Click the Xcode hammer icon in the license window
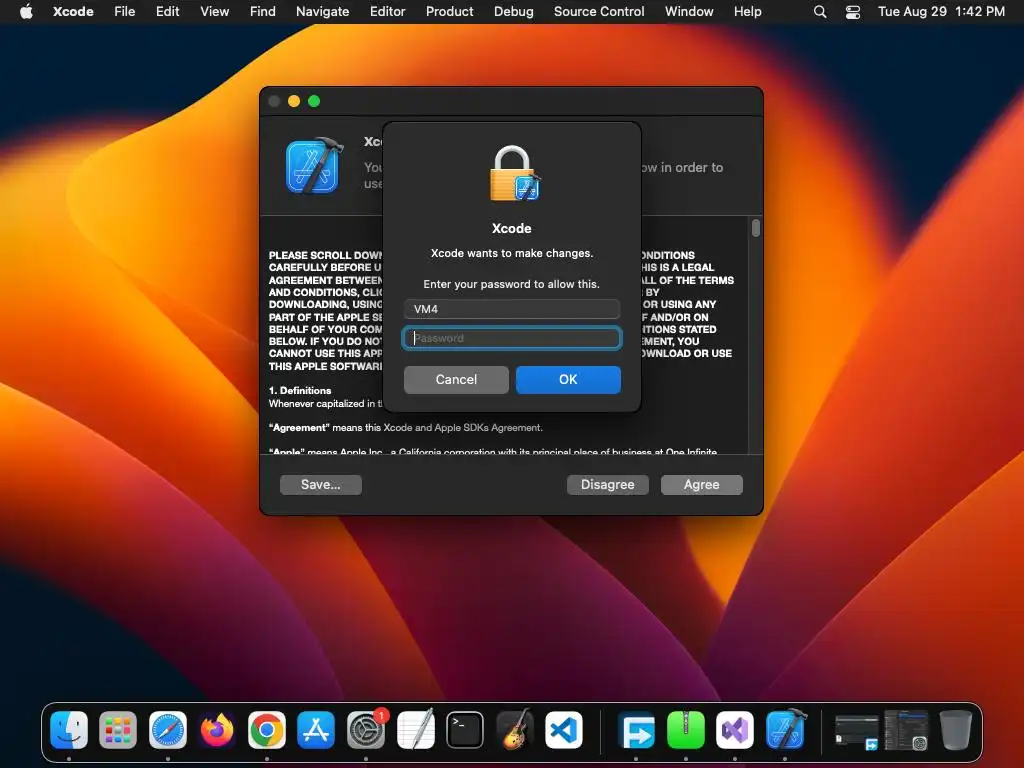The width and height of the screenshot is (1024, 768). click(x=314, y=166)
